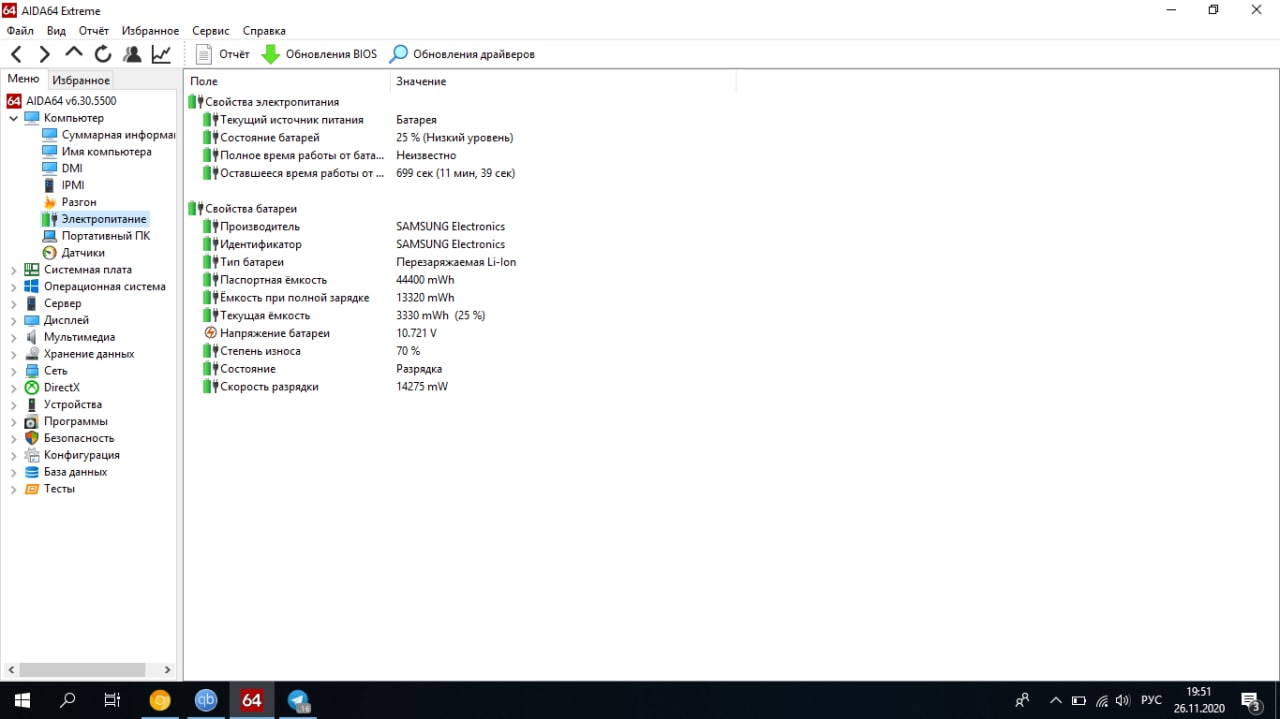
Task: Click the Программы tree icon
Action: point(32,421)
